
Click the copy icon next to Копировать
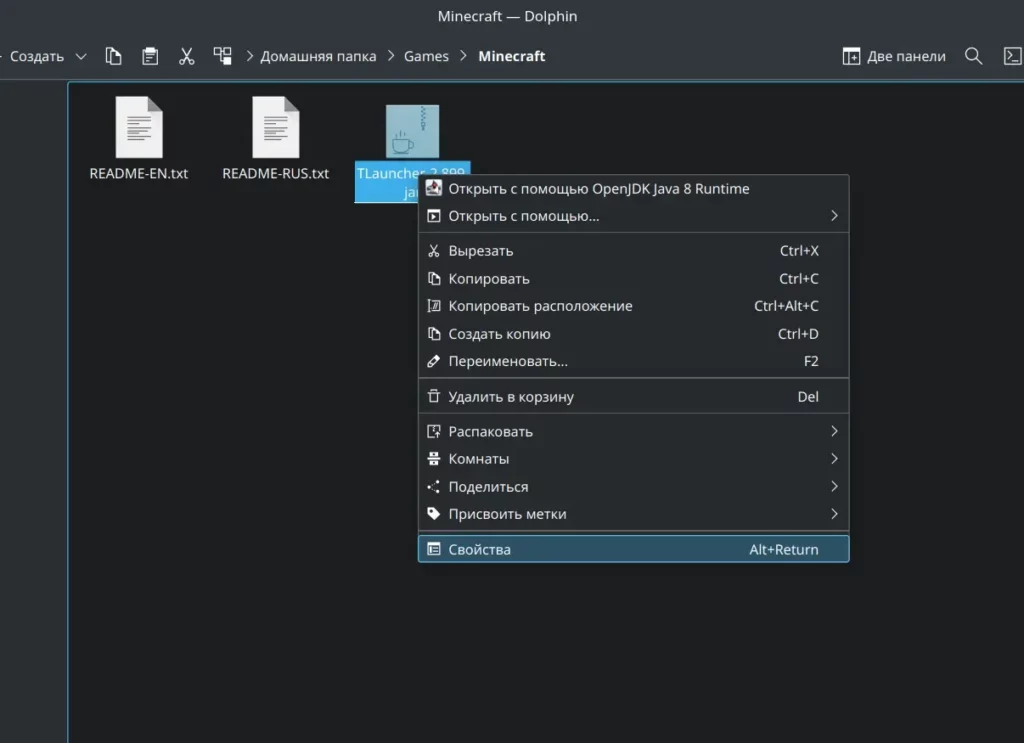[434, 279]
